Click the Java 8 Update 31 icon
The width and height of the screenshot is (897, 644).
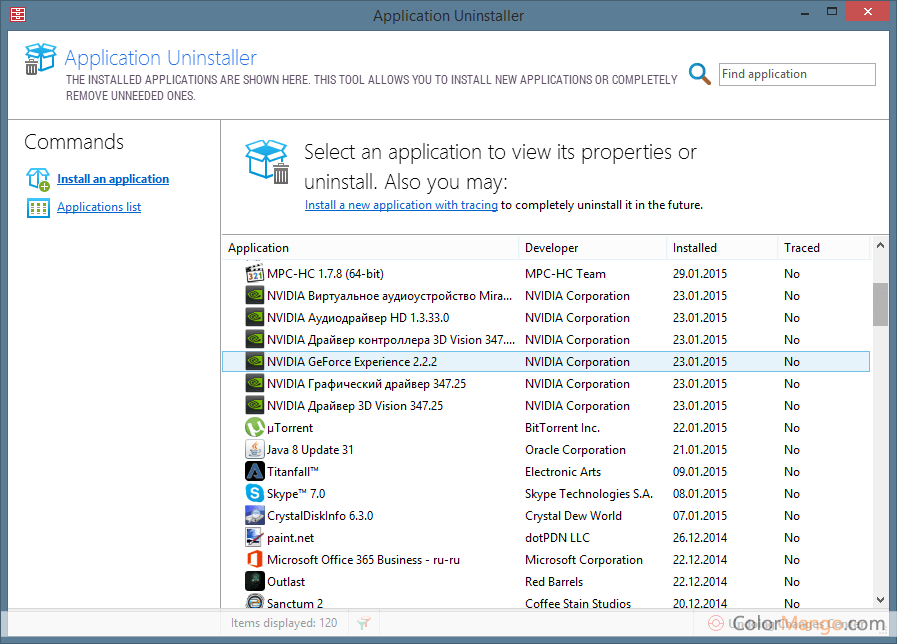click(x=255, y=450)
